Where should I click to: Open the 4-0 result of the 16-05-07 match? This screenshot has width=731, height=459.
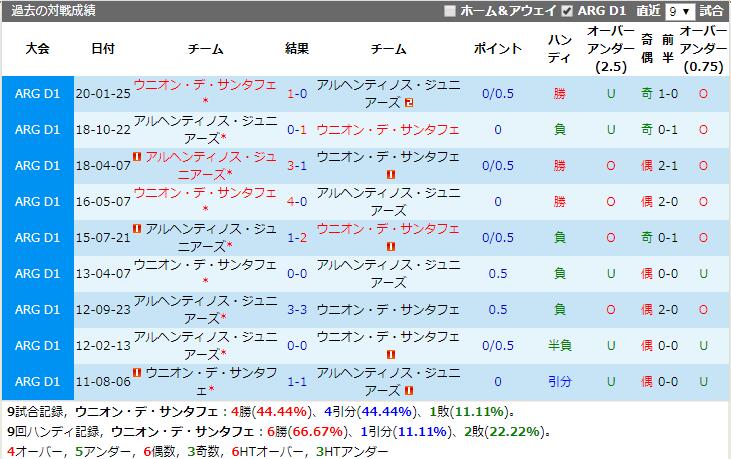[x=297, y=202]
